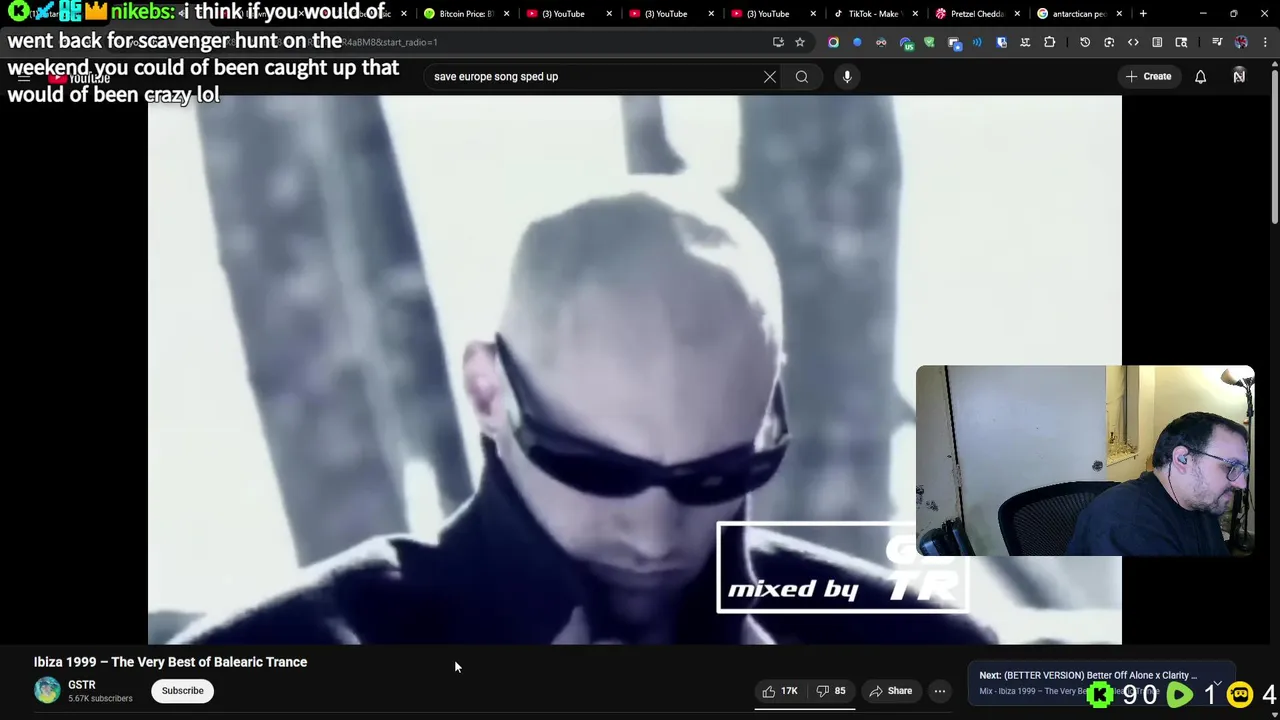
Task: Open the GSTR channel avatar
Action: coord(47,690)
